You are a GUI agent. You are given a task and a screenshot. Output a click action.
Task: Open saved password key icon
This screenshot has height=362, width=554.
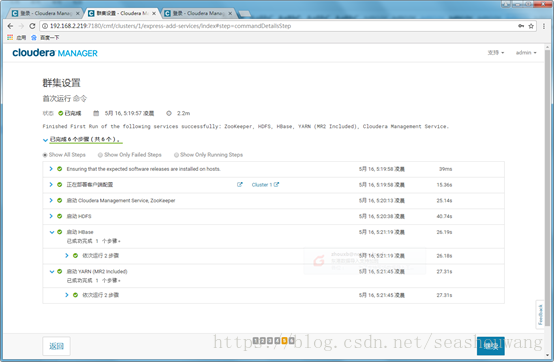tap(521, 26)
